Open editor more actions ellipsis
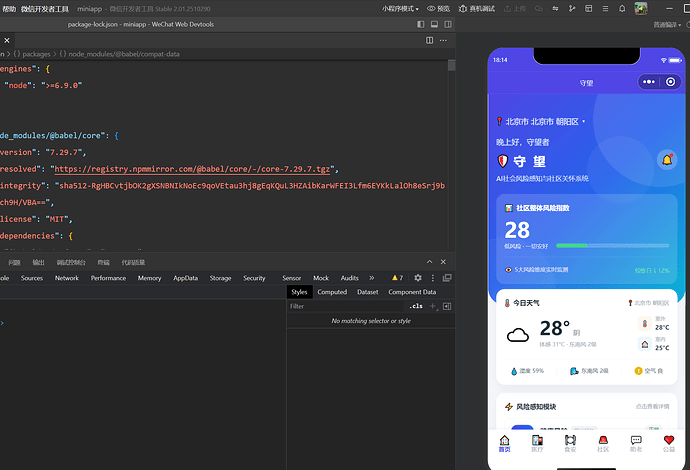Image resolution: width=690 pixels, height=470 pixels. (x=443, y=40)
